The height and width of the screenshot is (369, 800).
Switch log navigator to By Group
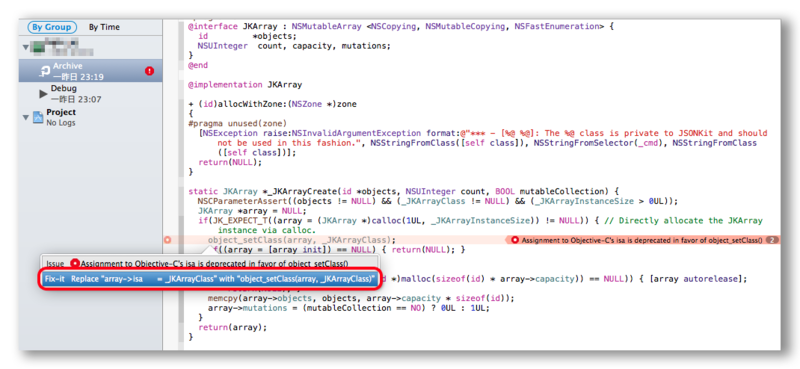52,27
